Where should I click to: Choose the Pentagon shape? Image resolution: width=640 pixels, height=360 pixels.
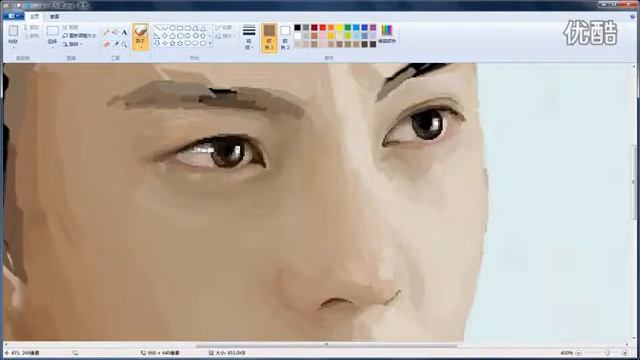click(x=172, y=36)
